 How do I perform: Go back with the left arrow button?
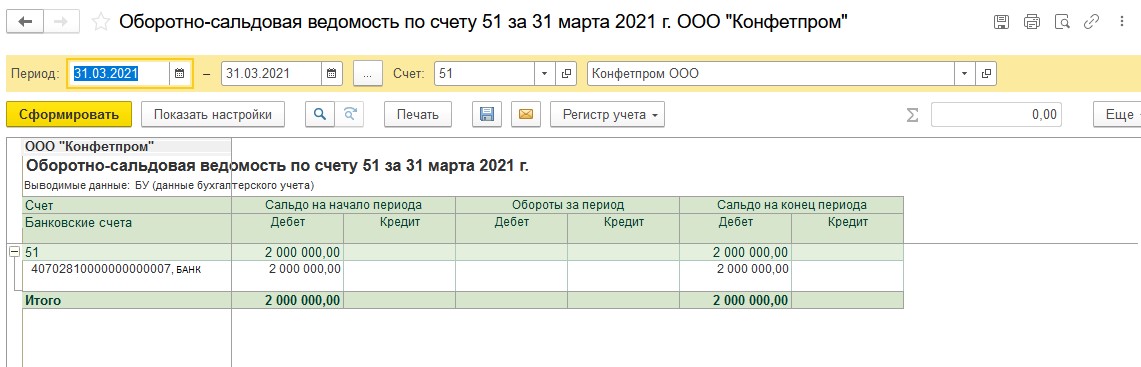[25, 22]
